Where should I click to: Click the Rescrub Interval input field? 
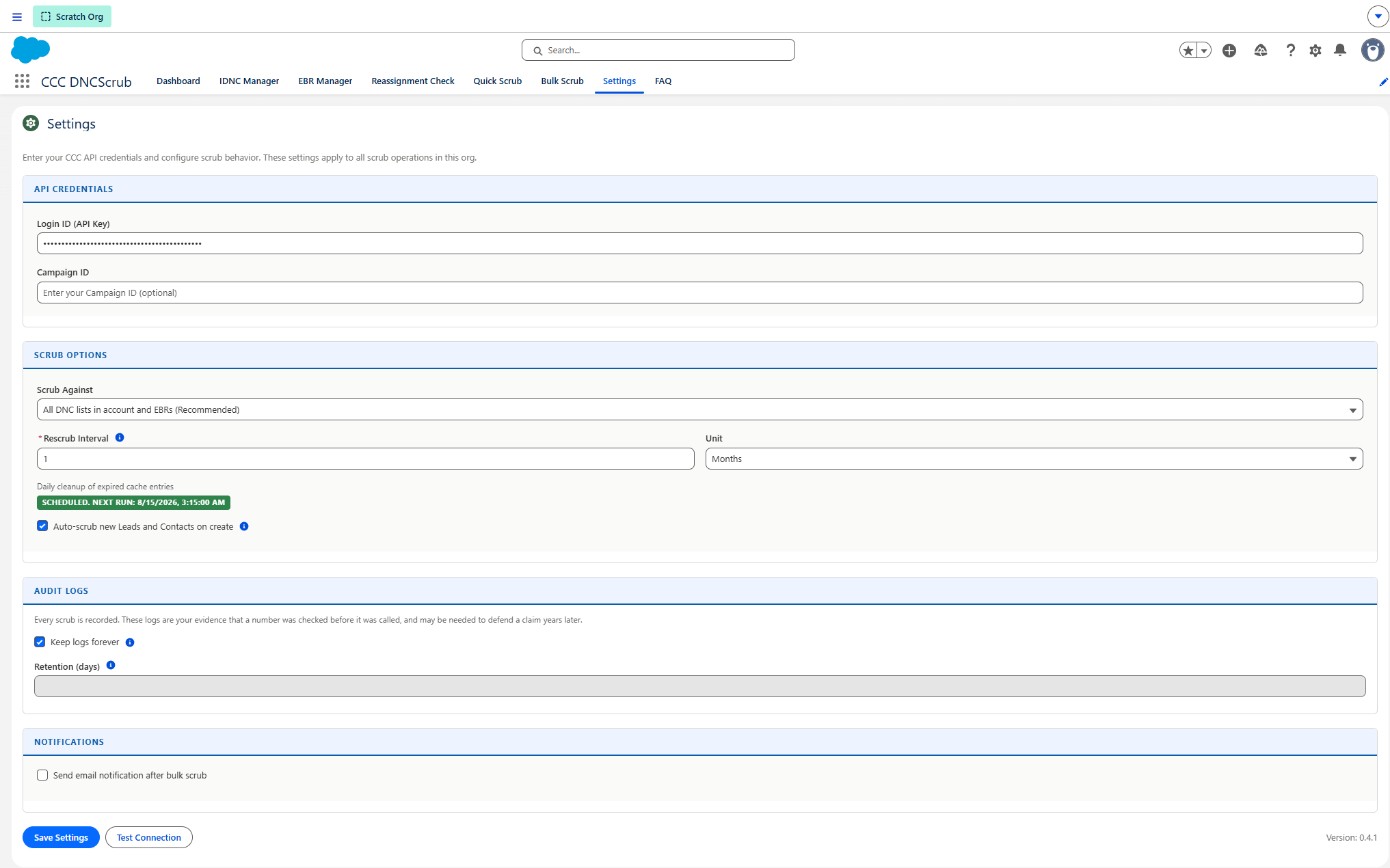365,459
